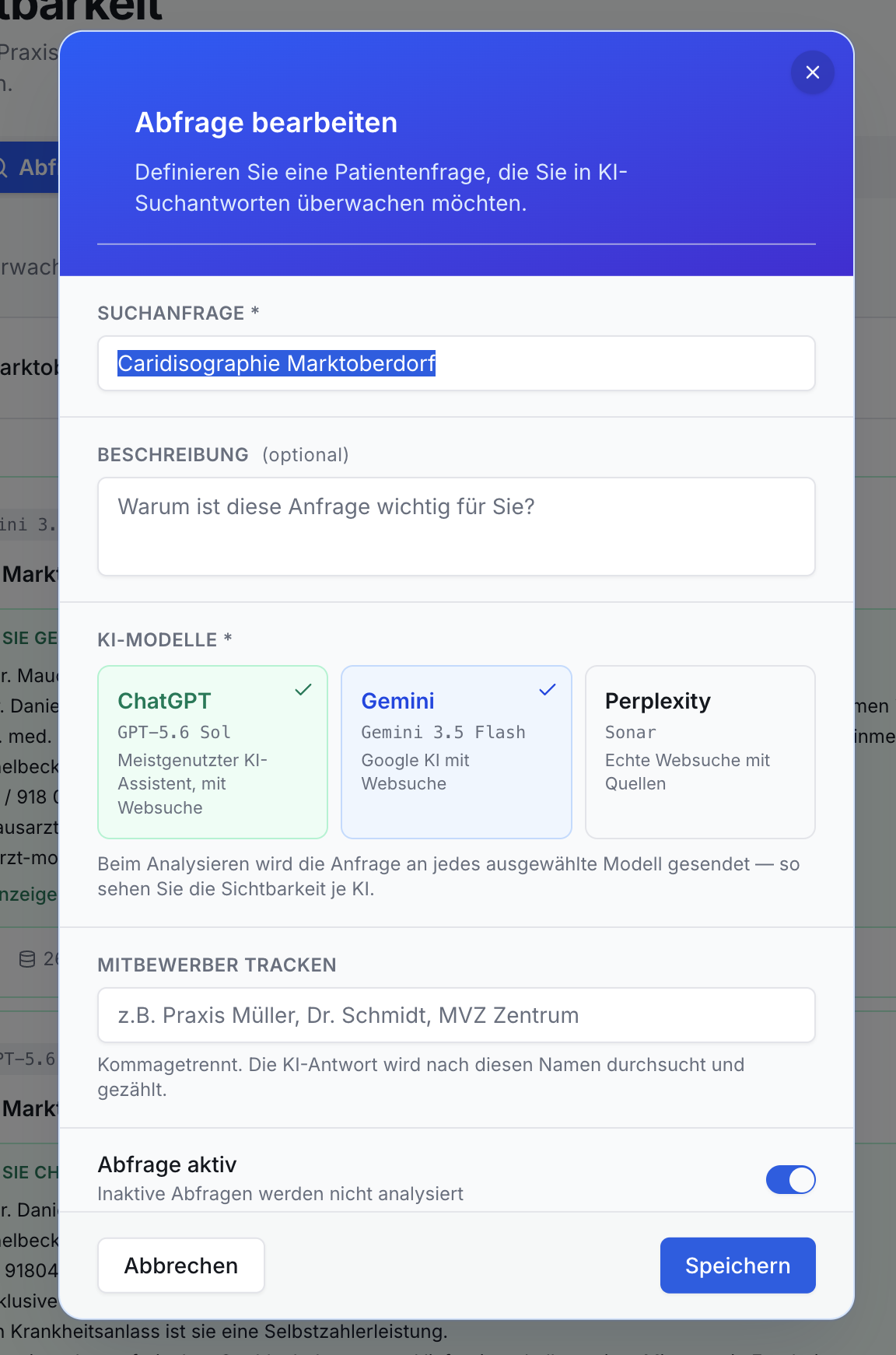This screenshot has height=1355, width=896.
Task: Click the ChatGPT checkmark icon
Action: (x=303, y=689)
